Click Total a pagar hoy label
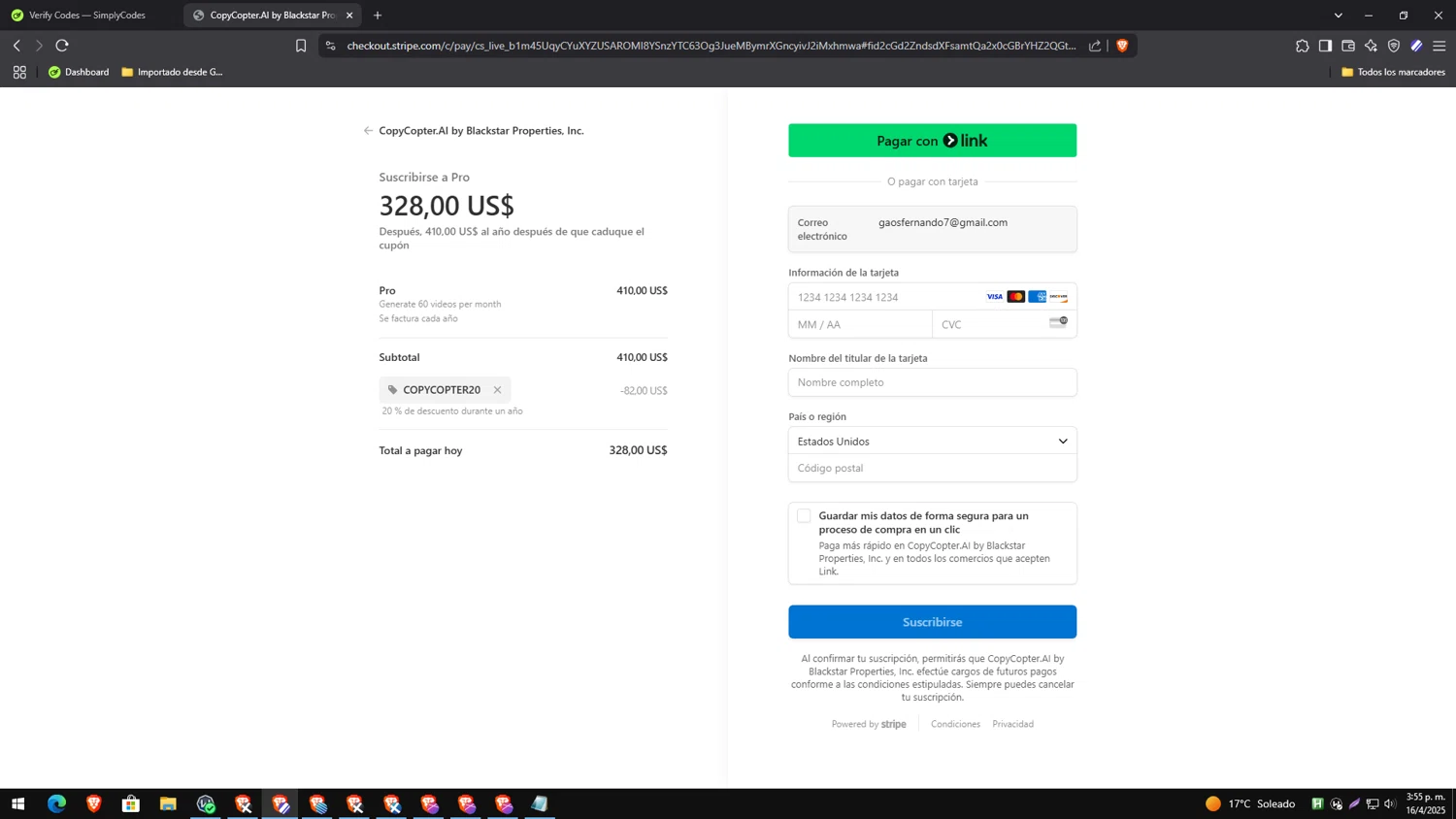 [x=420, y=450]
